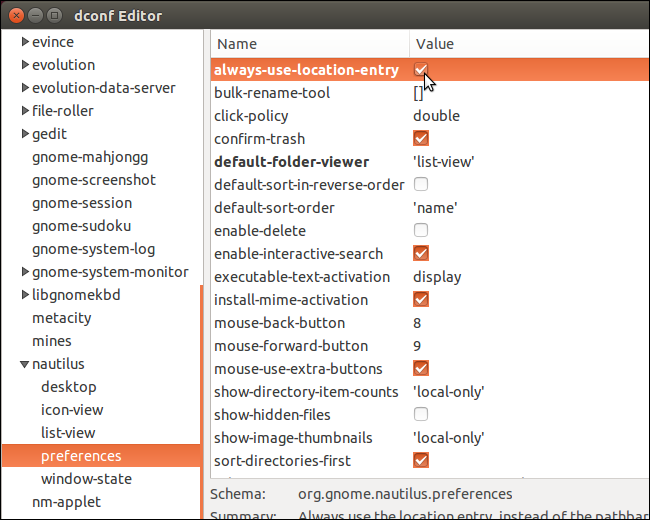Open list-view under nautilus in tree
This screenshot has height=520, width=650.
coord(68,433)
